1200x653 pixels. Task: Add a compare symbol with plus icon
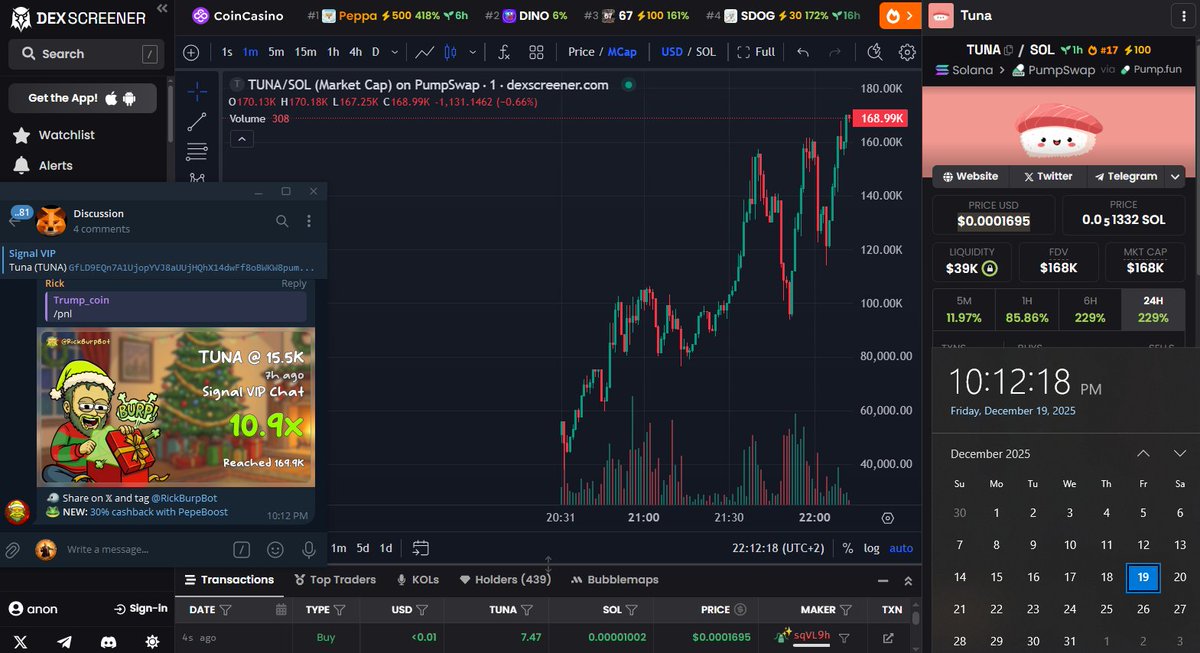point(191,52)
